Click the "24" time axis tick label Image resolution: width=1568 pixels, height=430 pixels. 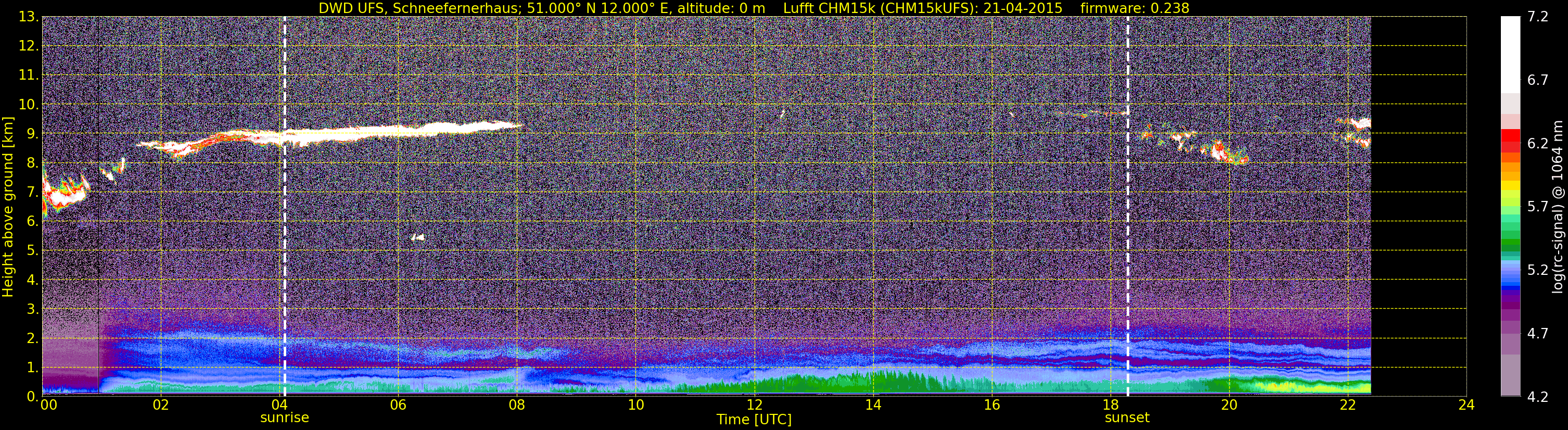point(1467,406)
